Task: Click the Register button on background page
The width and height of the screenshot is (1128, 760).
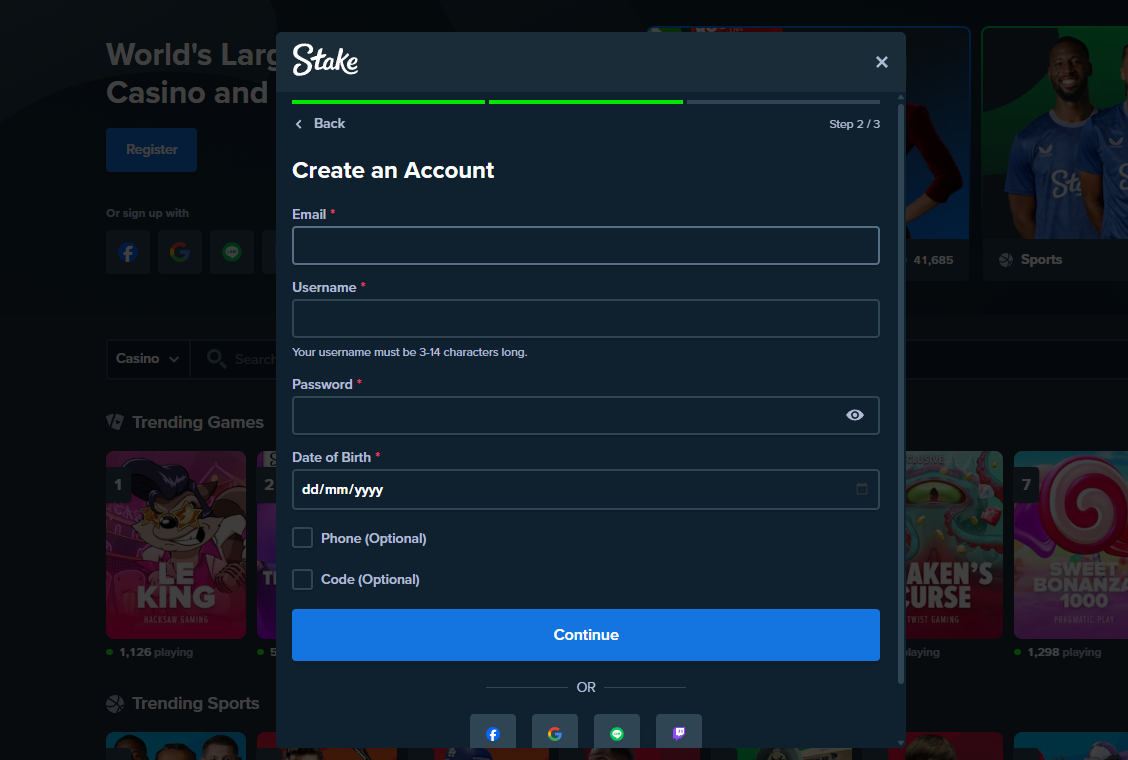Action: pos(151,150)
